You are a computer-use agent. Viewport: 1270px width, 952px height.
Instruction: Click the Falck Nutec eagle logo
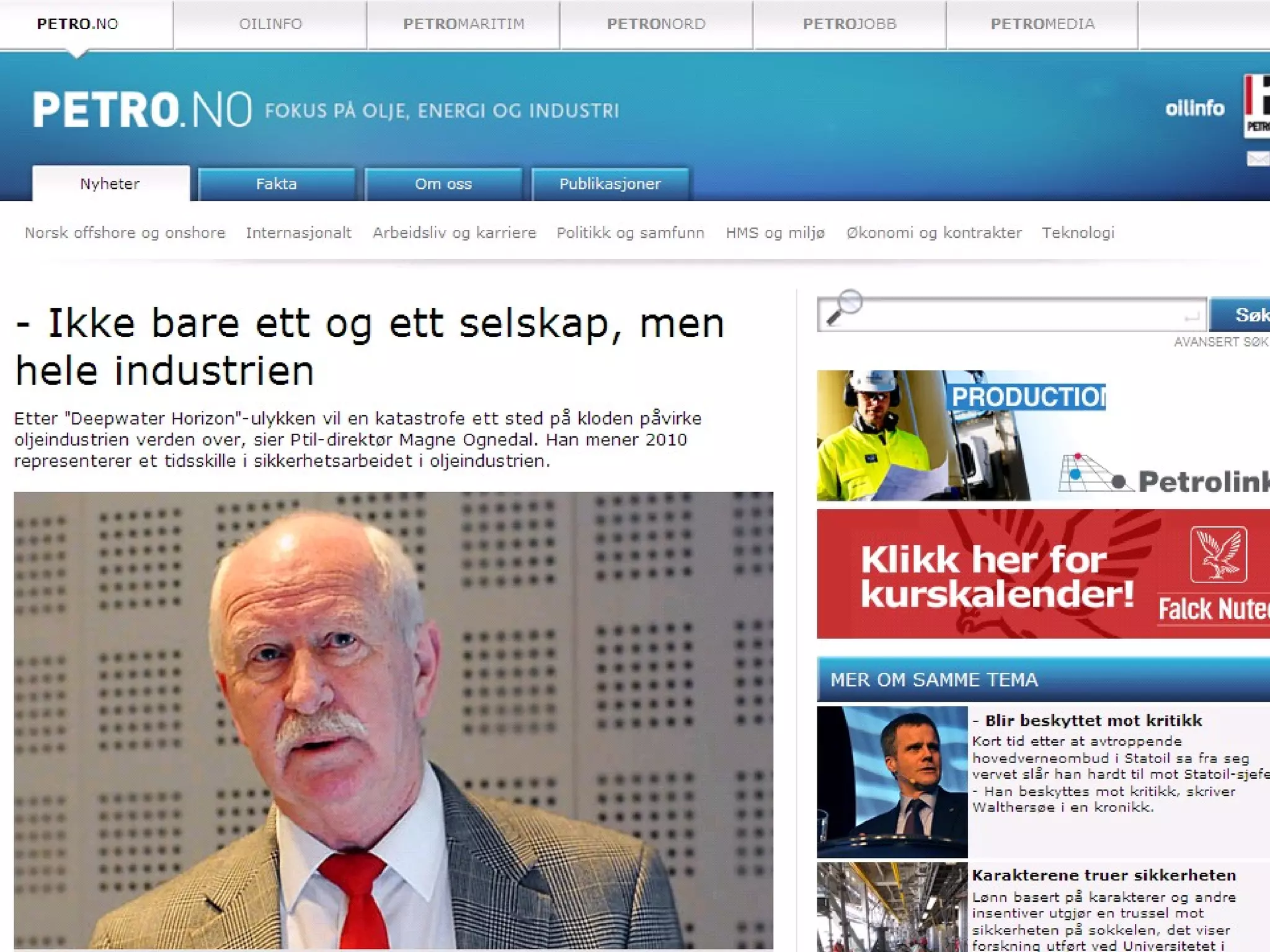(1218, 554)
